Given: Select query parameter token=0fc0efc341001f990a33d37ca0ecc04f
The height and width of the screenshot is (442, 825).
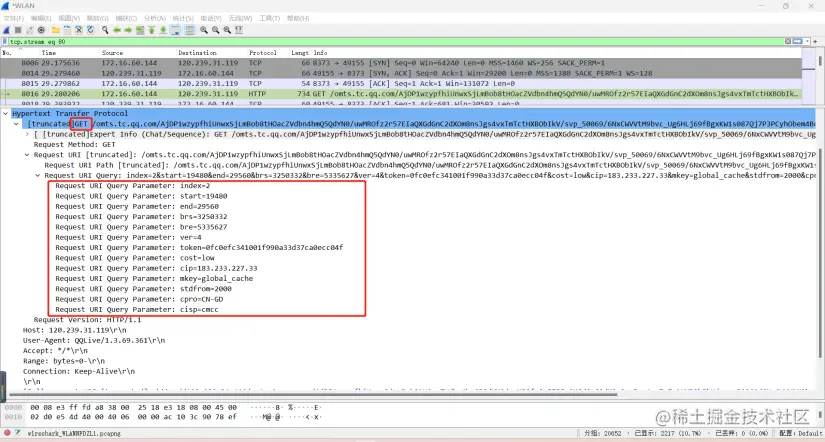Looking at the screenshot, I should 199,247.
